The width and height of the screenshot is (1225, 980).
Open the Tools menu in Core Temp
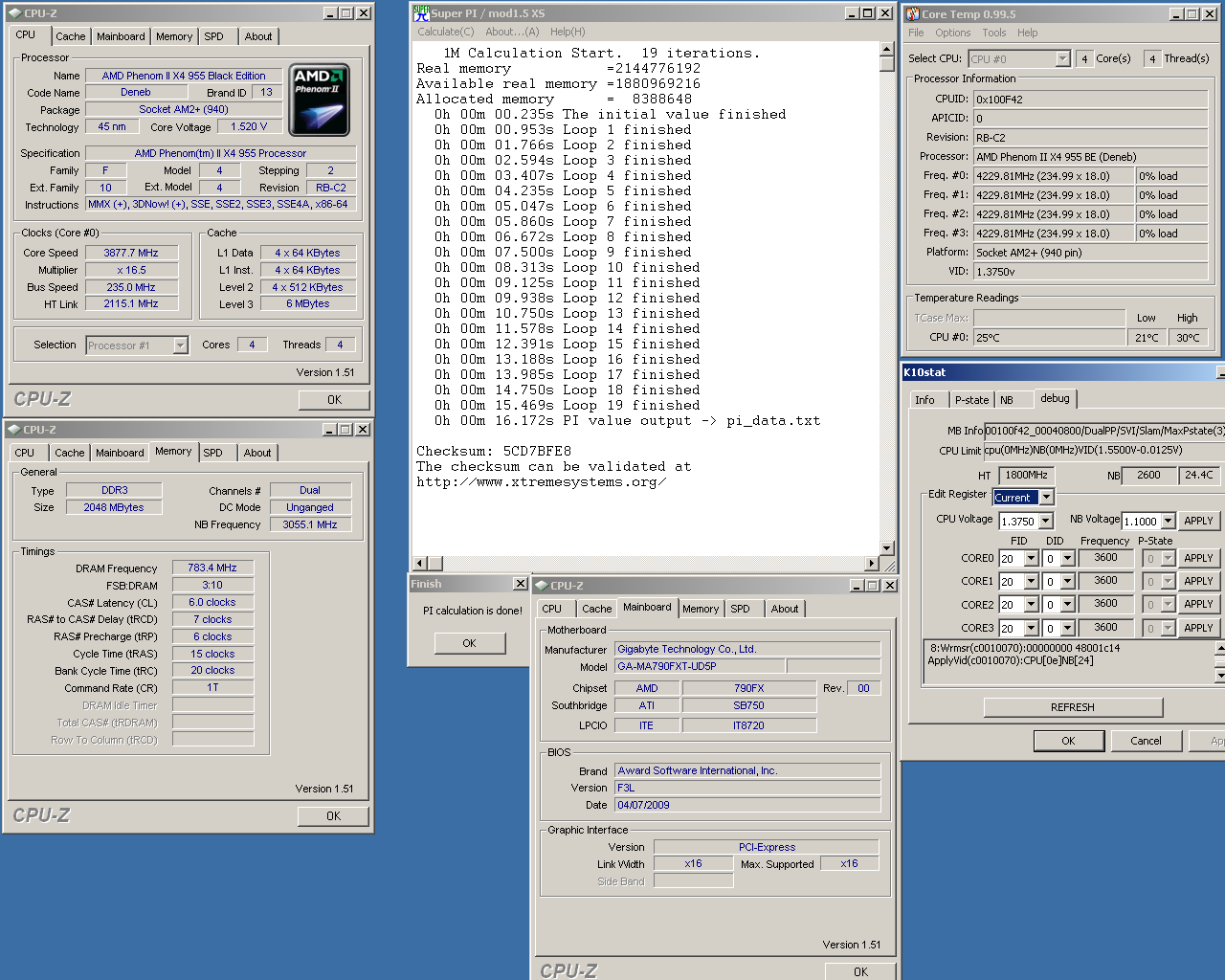click(x=993, y=33)
